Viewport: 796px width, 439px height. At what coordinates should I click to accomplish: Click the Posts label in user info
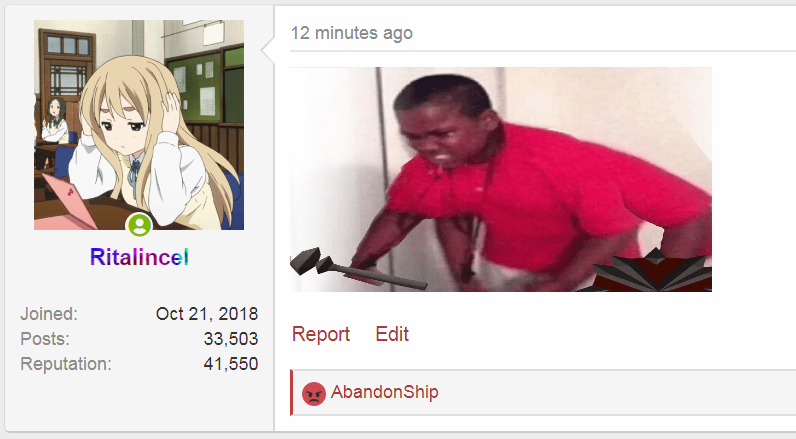(x=45, y=339)
